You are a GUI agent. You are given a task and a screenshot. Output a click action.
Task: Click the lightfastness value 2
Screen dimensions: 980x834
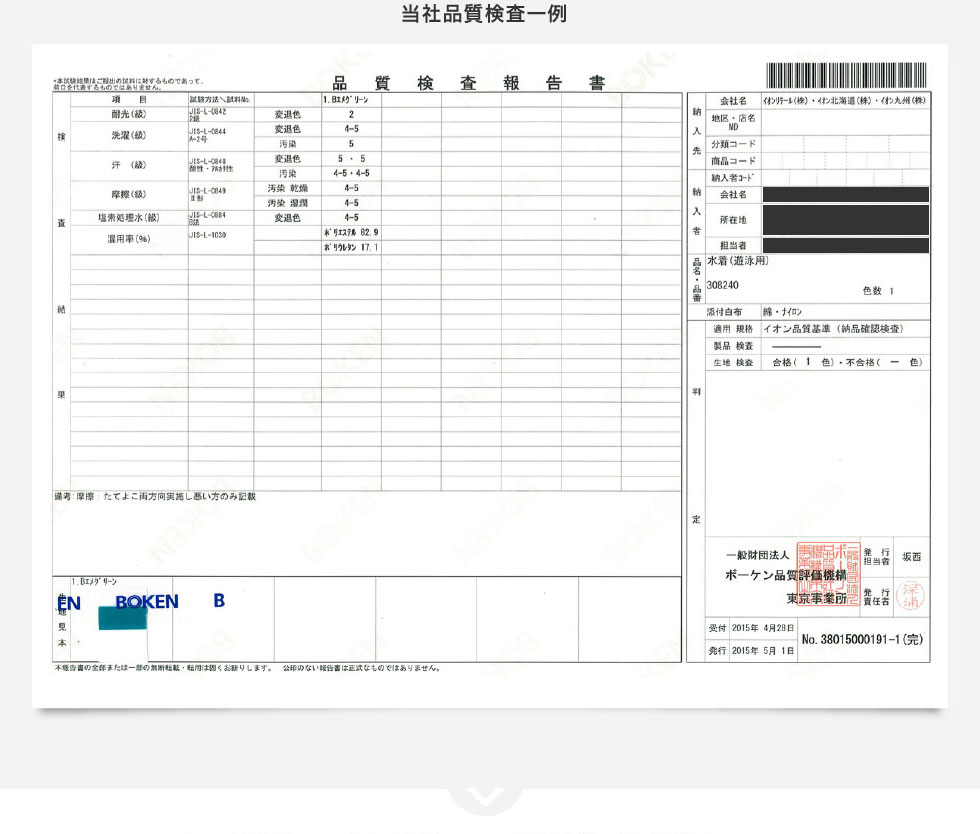[x=351, y=114]
